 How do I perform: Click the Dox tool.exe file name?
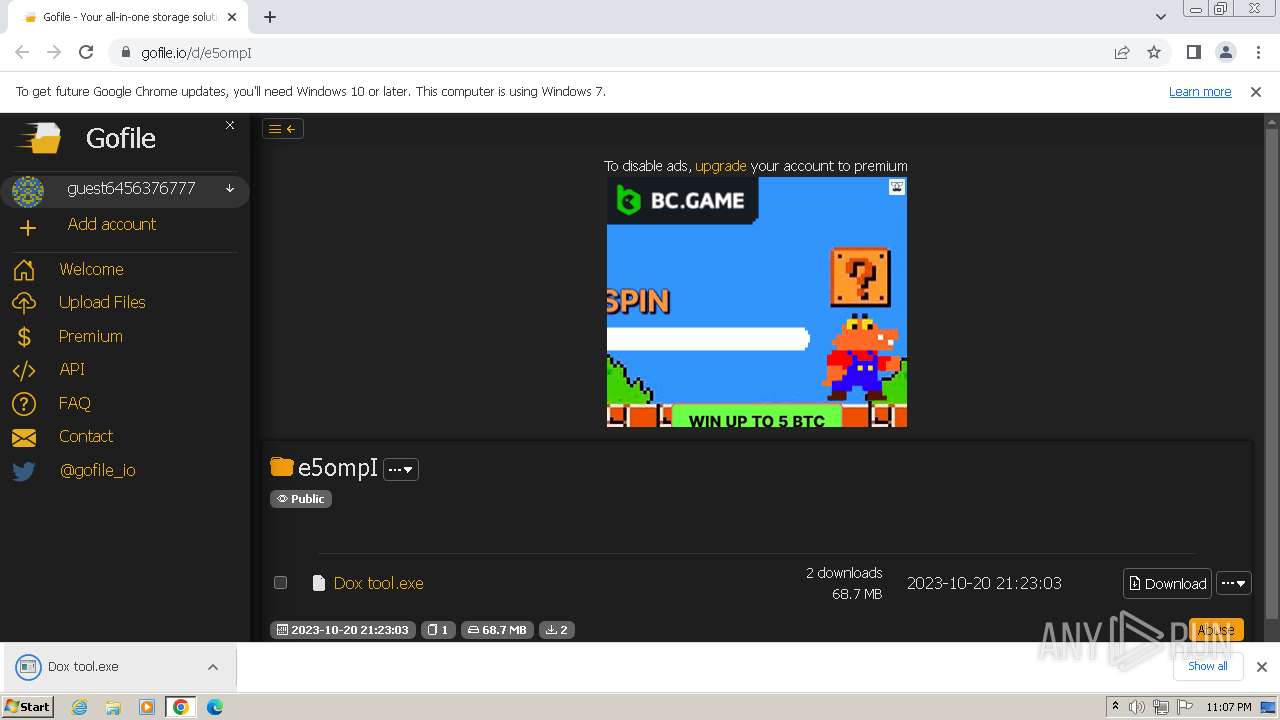[378, 583]
